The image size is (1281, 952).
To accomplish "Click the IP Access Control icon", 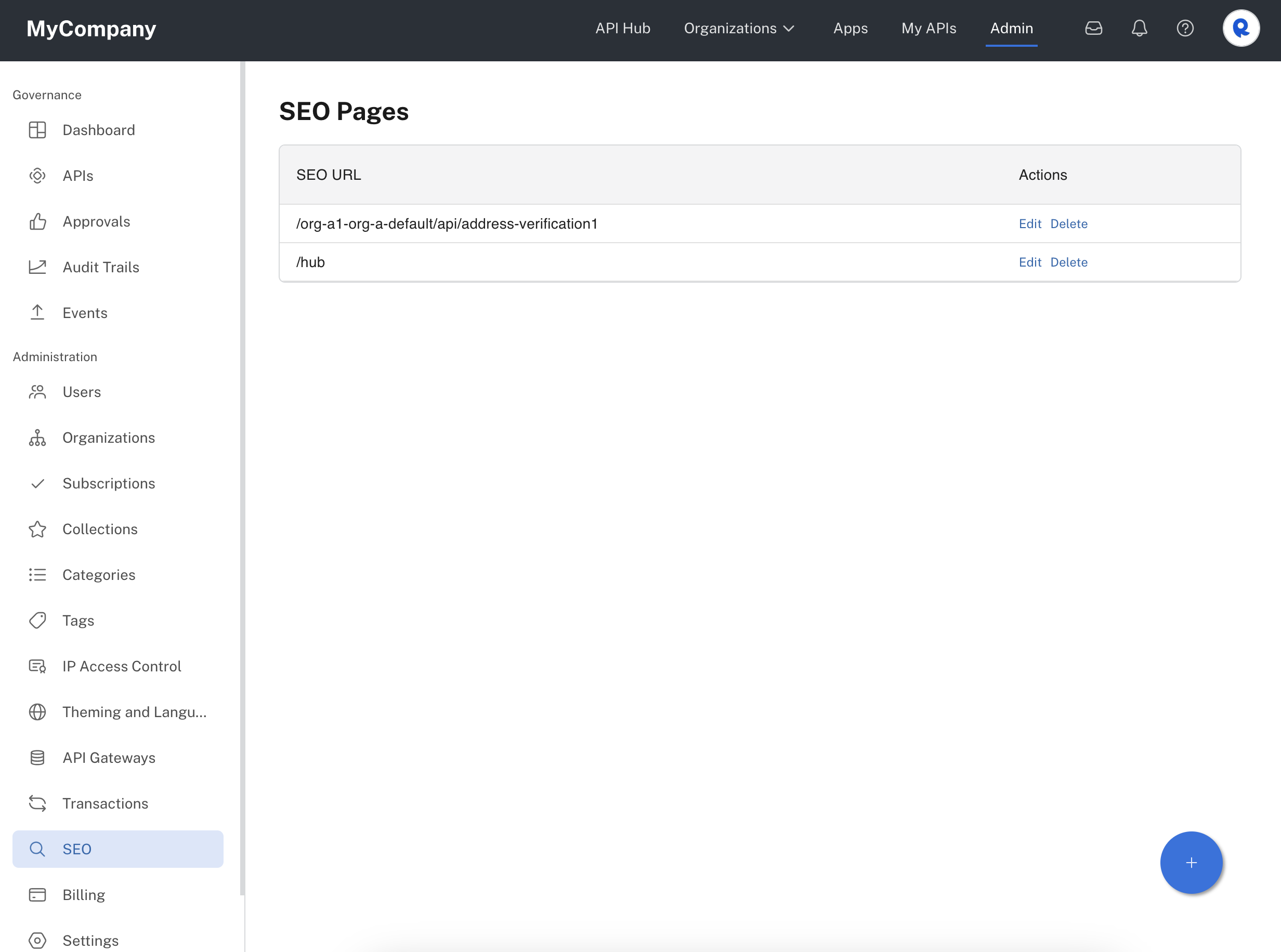I will (37, 666).
